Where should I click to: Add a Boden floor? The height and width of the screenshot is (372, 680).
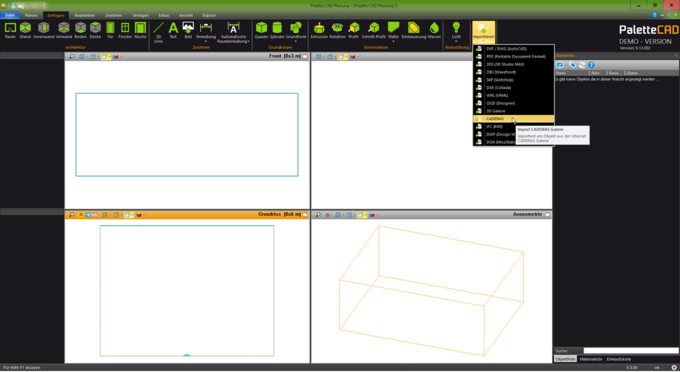click(80, 30)
